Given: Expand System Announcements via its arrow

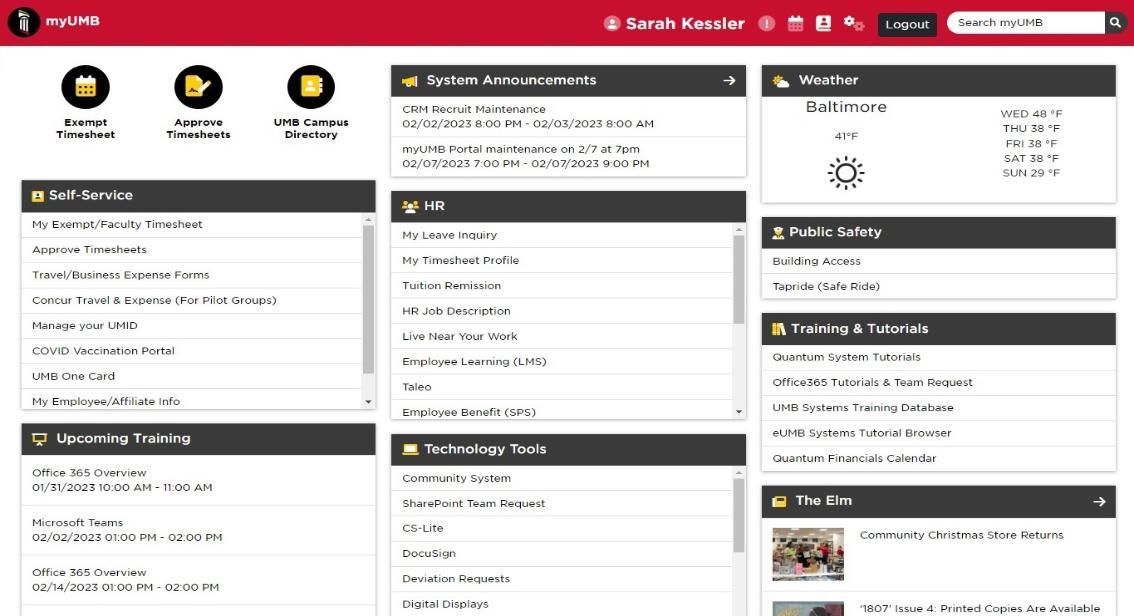Looking at the screenshot, I should 731,80.
